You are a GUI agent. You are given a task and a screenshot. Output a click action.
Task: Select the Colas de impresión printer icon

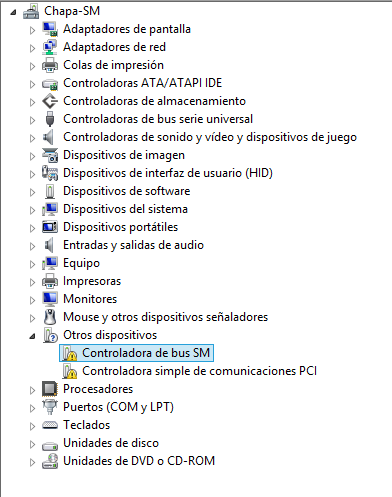[x=50, y=65]
